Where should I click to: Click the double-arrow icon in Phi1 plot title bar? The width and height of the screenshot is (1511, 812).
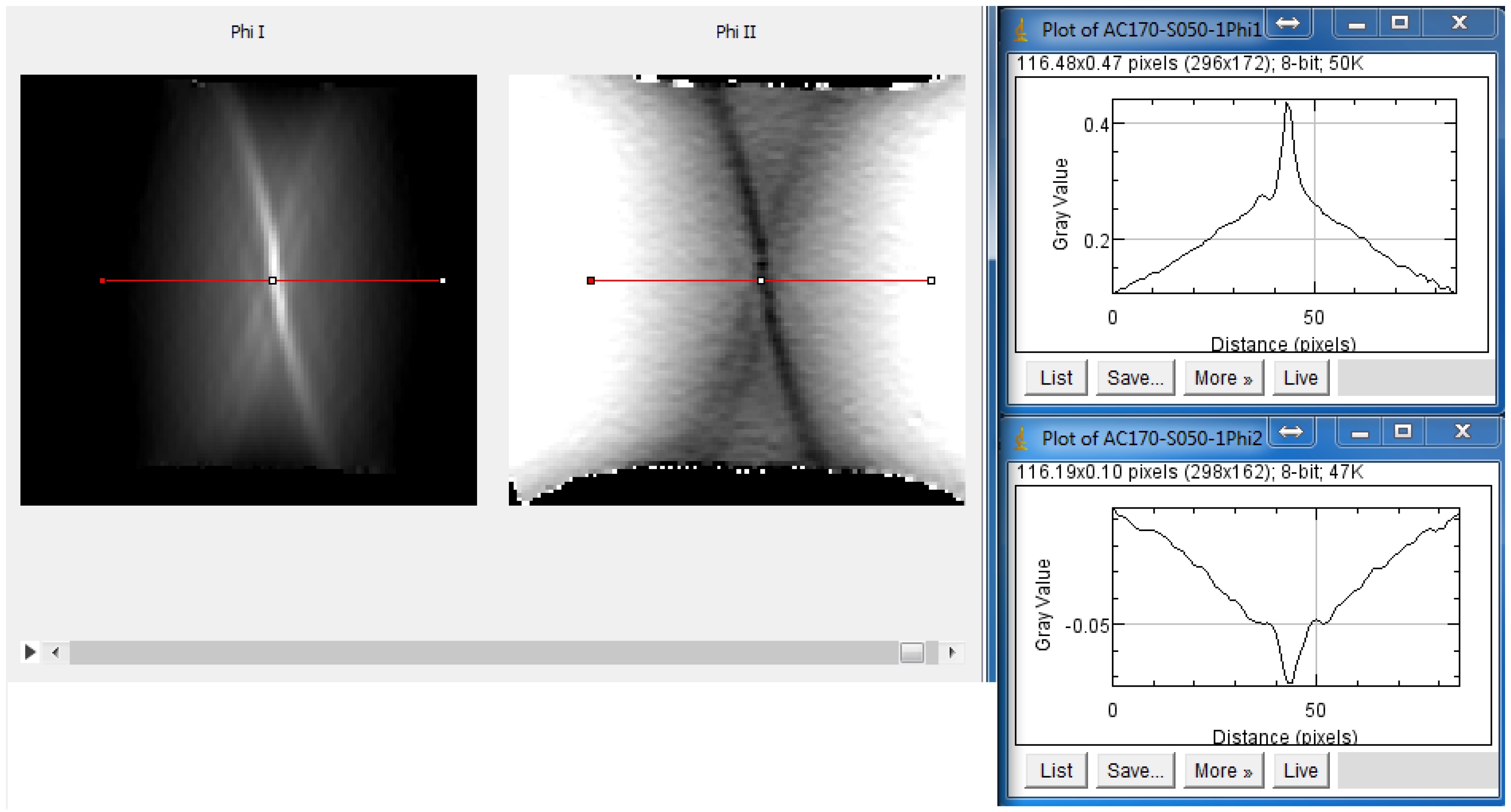1287,23
